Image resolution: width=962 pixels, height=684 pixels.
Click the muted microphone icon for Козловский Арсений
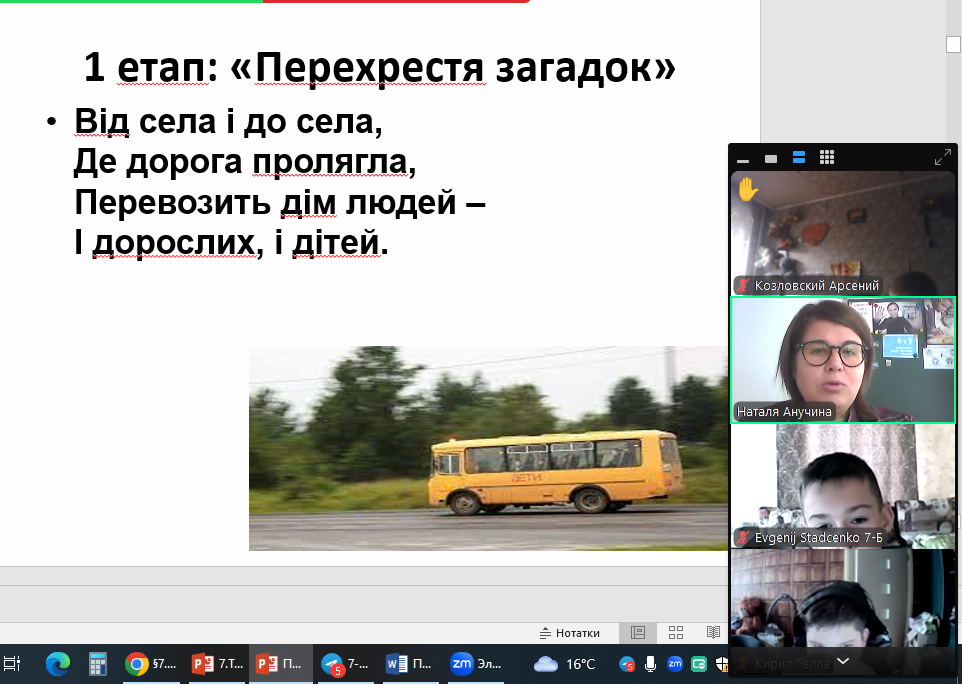point(744,285)
